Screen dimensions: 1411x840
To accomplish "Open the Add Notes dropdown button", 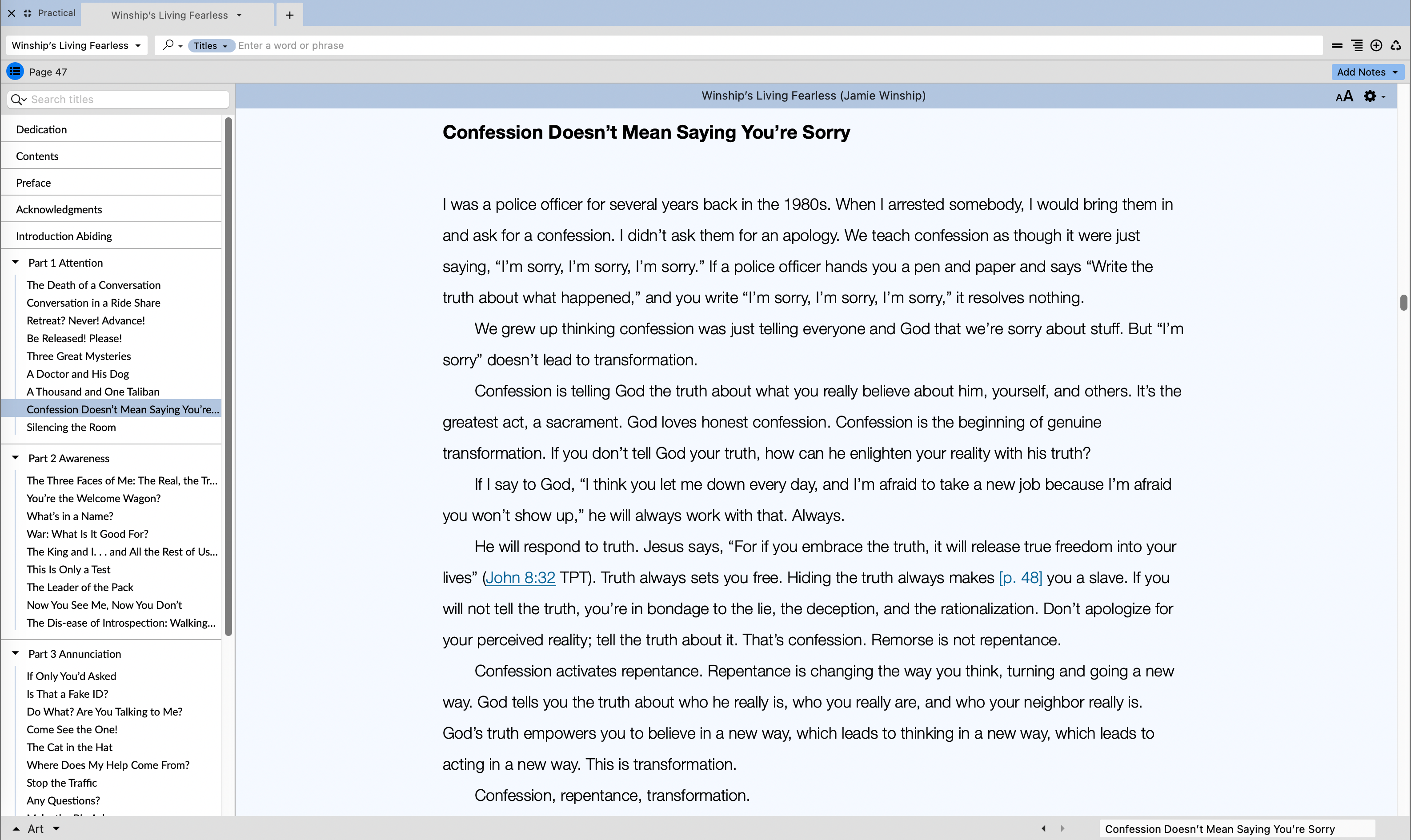I will click(1367, 72).
